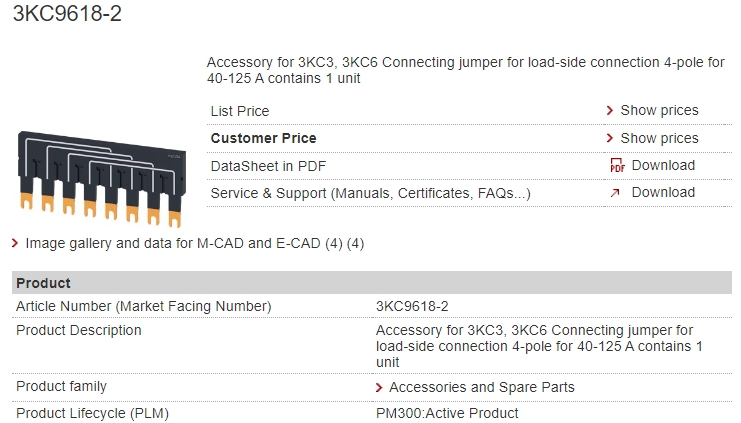The width and height of the screenshot is (741, 423).
Task: Open the Accessories and Spare Parts product family
Action: click(x=482, y=388)
